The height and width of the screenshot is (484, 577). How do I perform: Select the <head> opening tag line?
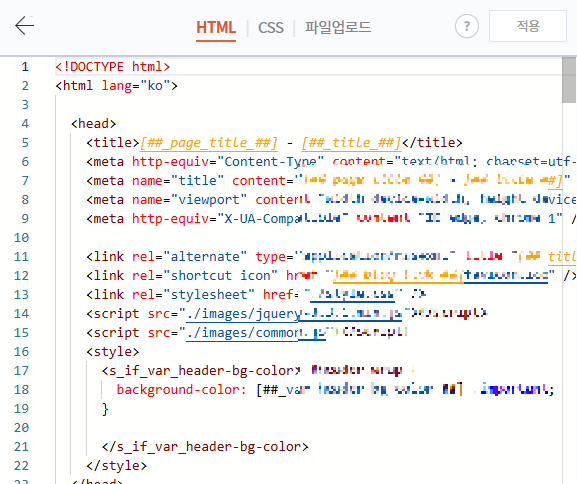coord(93,124)
